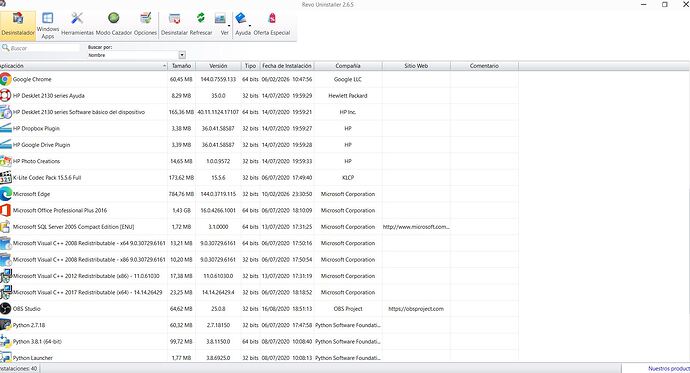Click the Desinstalar toolbar button
This screenshot has height=373, width=690.
[174, 24]
